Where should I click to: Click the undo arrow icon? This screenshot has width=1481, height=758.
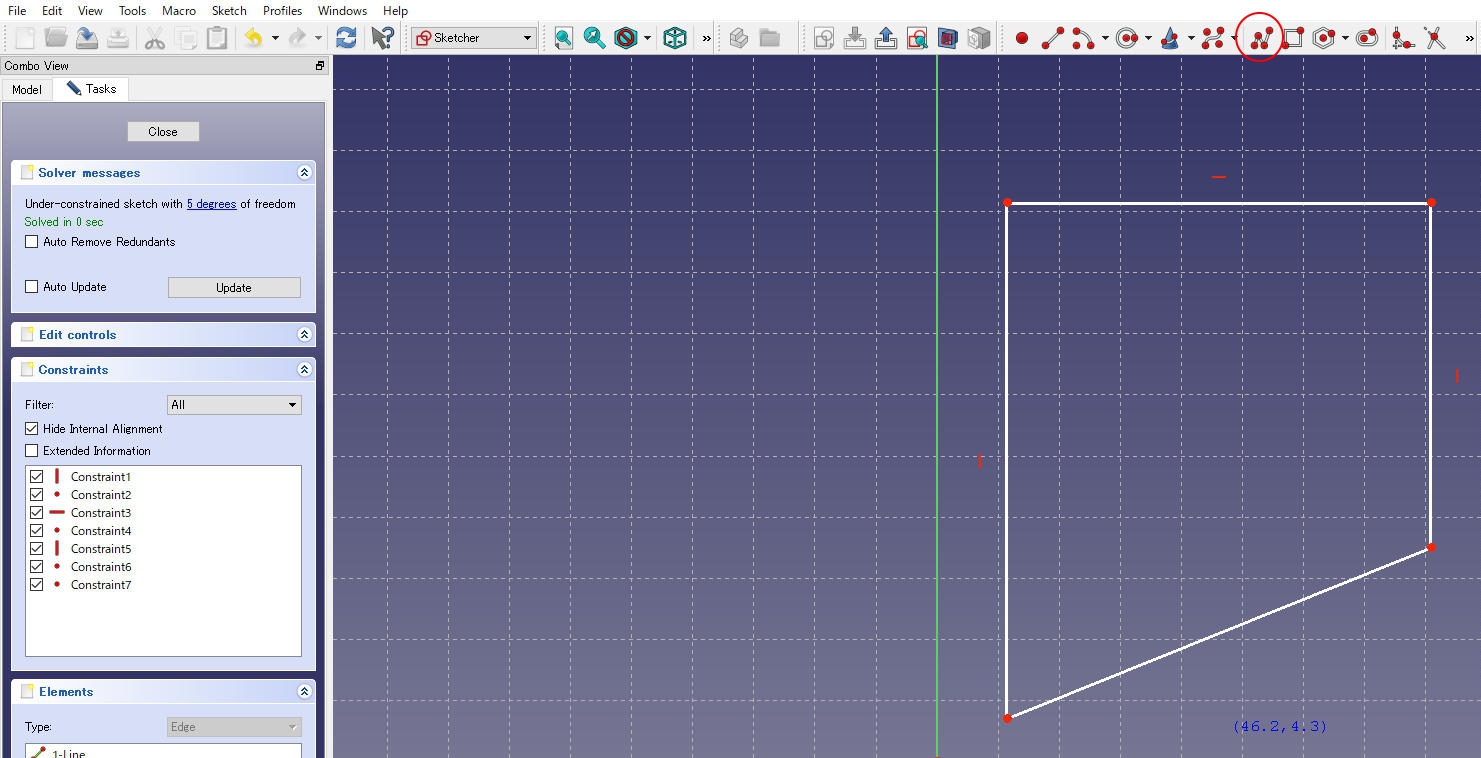point(253,38)
